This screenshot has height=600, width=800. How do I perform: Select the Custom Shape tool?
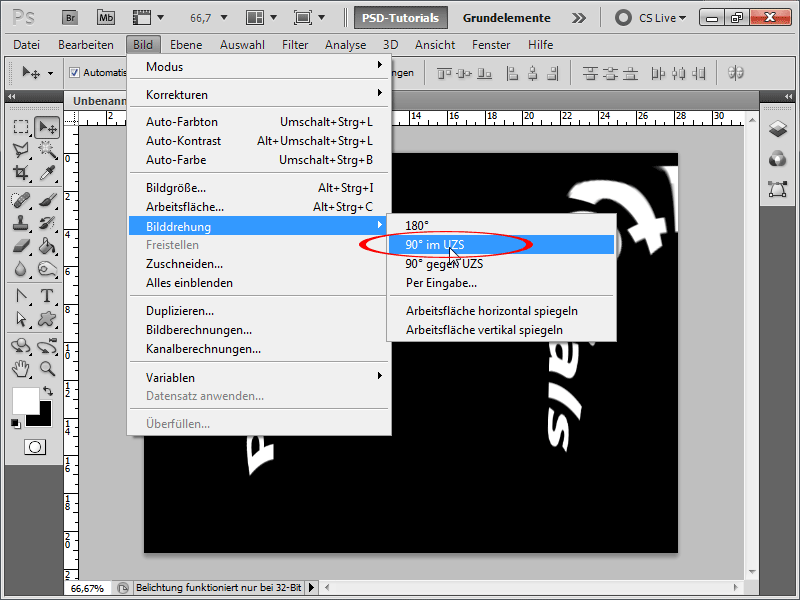click(x=47, y=319)
